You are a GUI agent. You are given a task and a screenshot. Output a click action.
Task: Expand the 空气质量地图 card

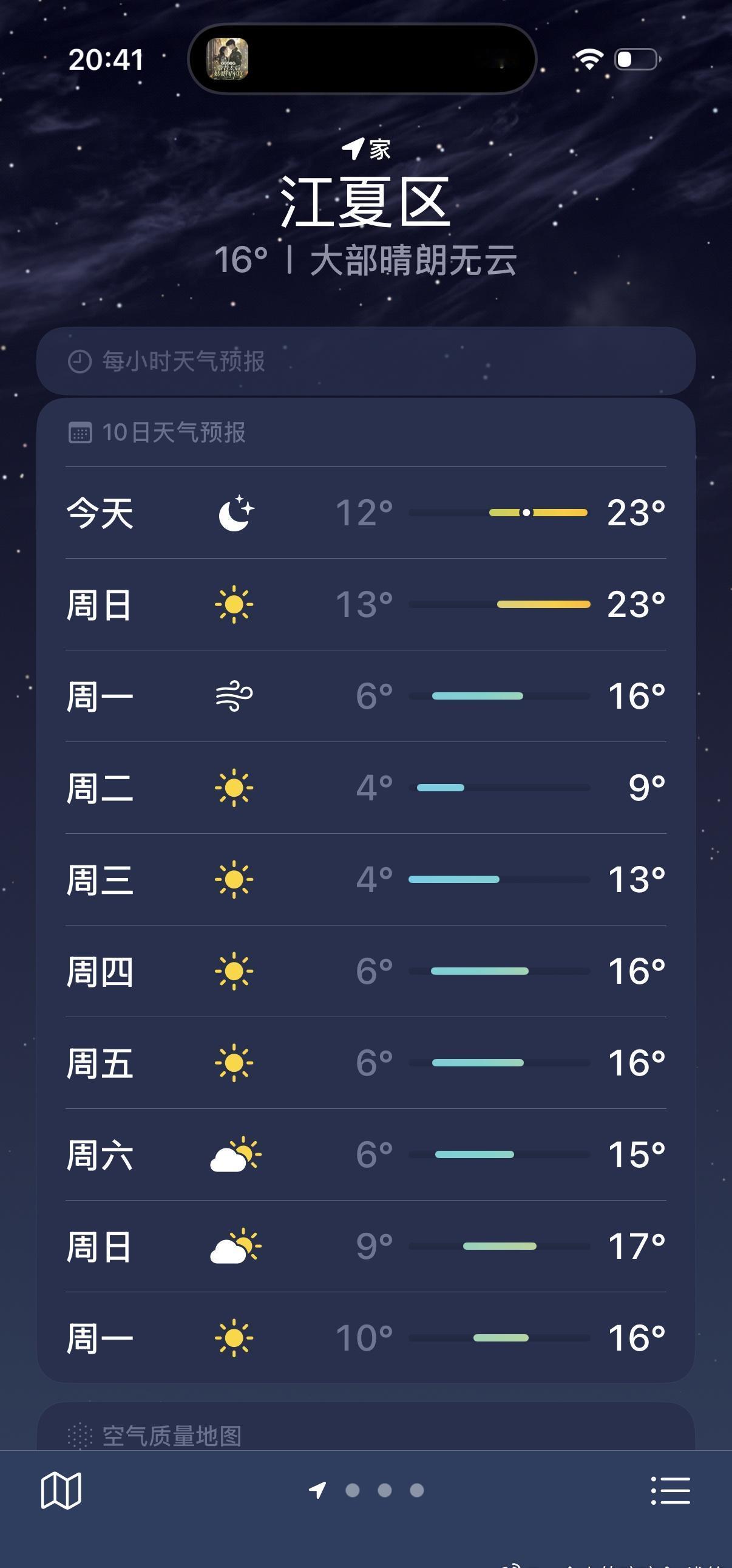coord(365,1427)
